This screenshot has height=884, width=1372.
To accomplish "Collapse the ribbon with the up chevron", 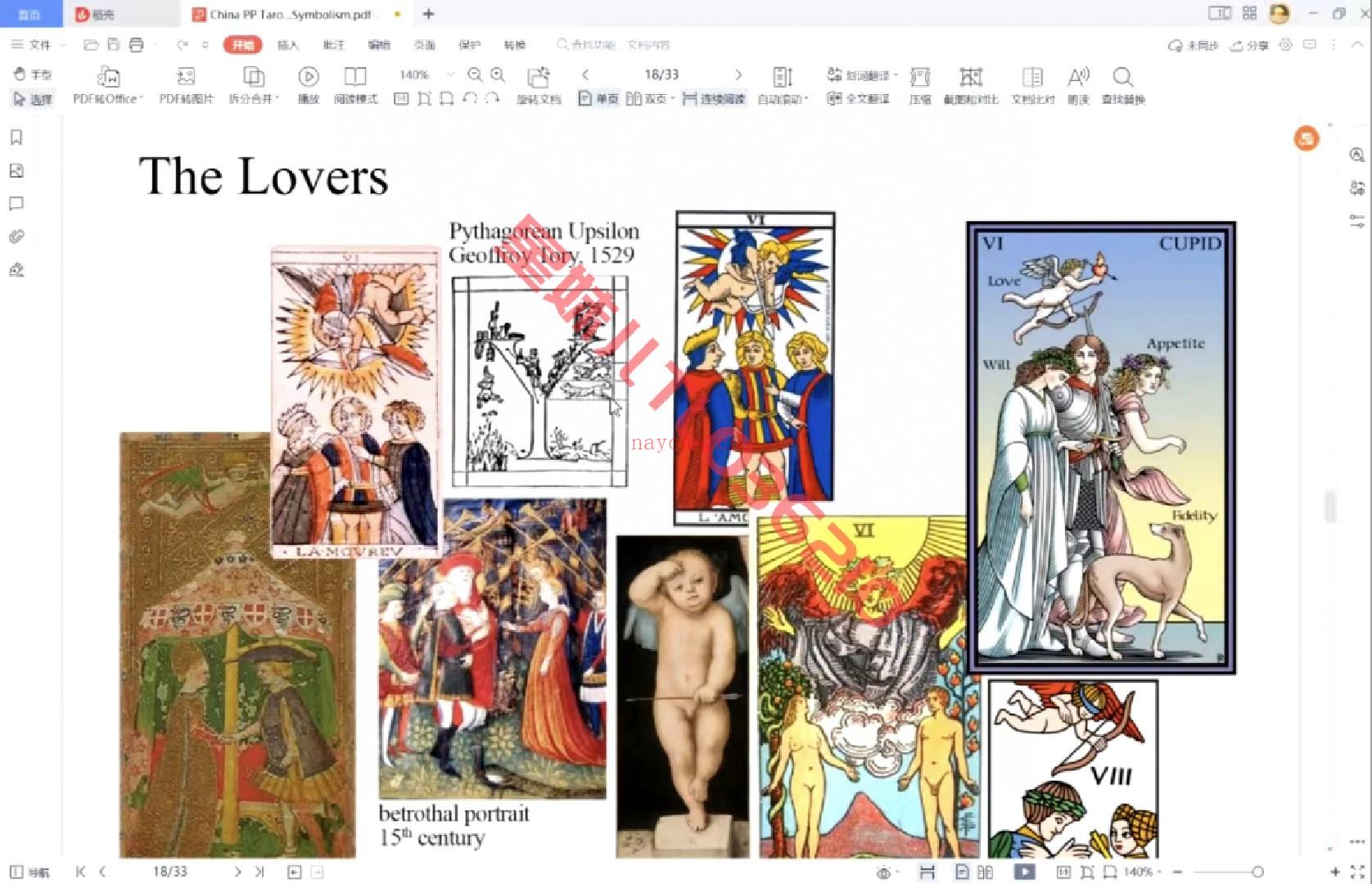I will tap(1356, 45).
